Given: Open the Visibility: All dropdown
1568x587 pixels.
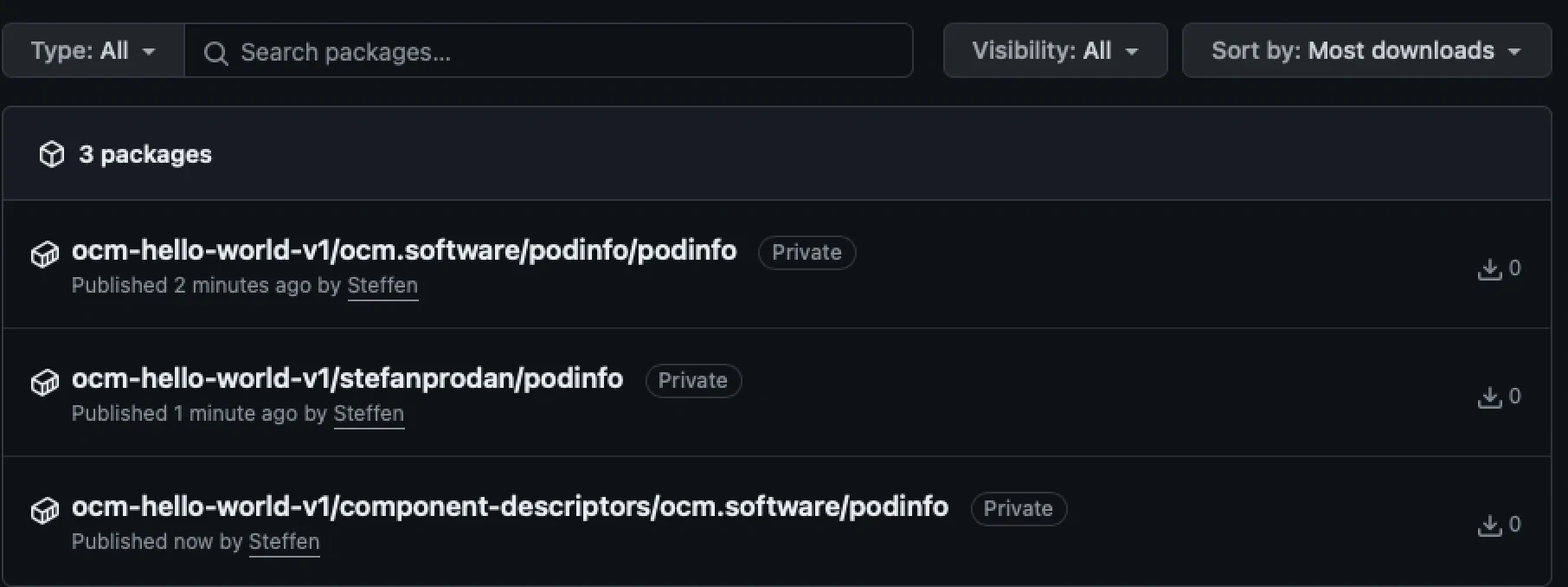Looking at the screenshot, I should (x=1055, y=51).
